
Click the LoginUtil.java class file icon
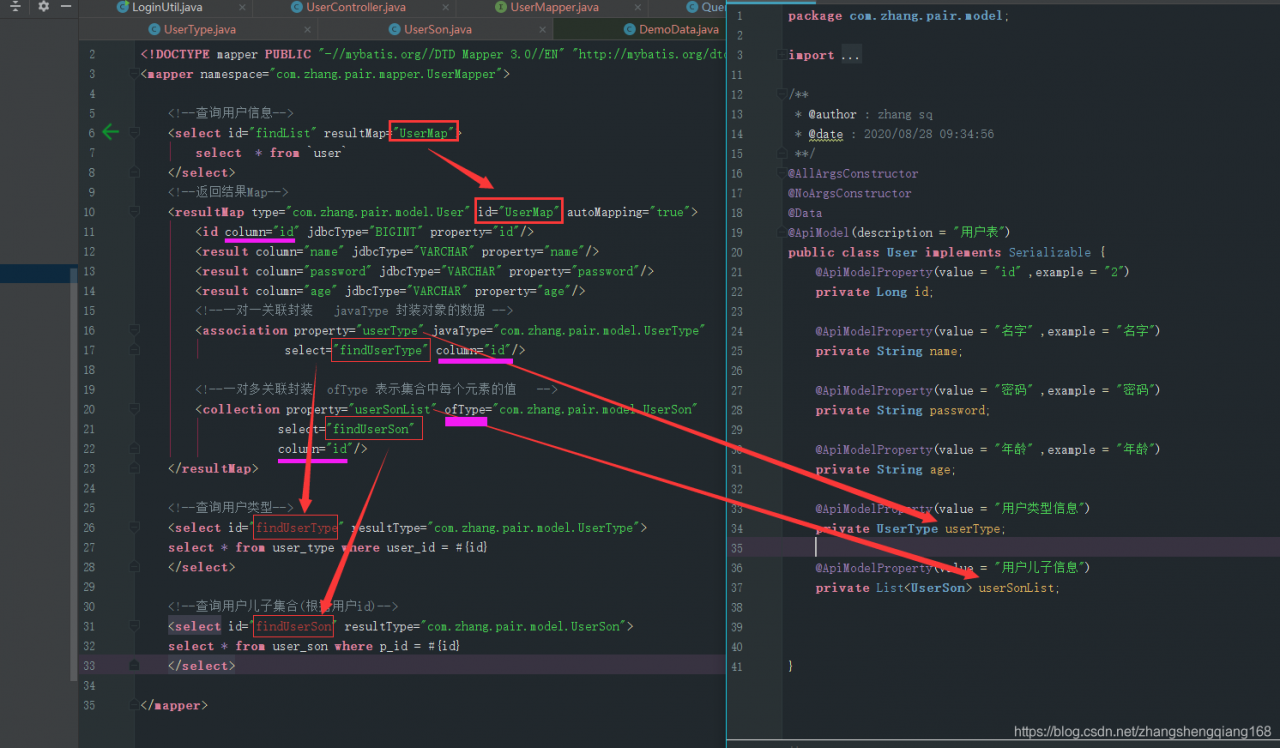123,7
